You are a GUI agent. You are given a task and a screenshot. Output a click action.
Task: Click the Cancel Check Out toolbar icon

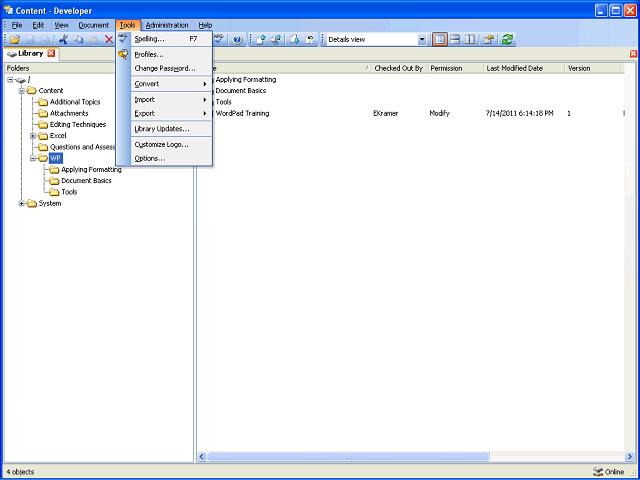click(310, 40)
